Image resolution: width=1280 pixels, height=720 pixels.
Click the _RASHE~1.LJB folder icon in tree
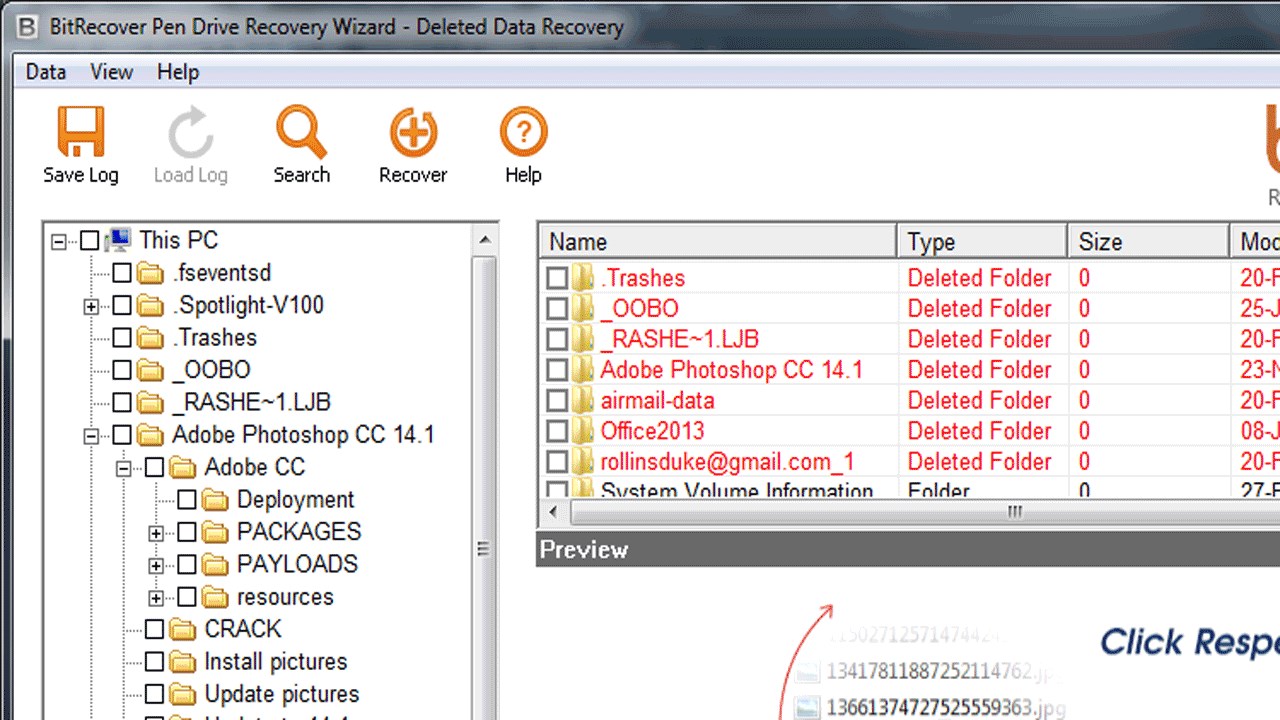150,403
